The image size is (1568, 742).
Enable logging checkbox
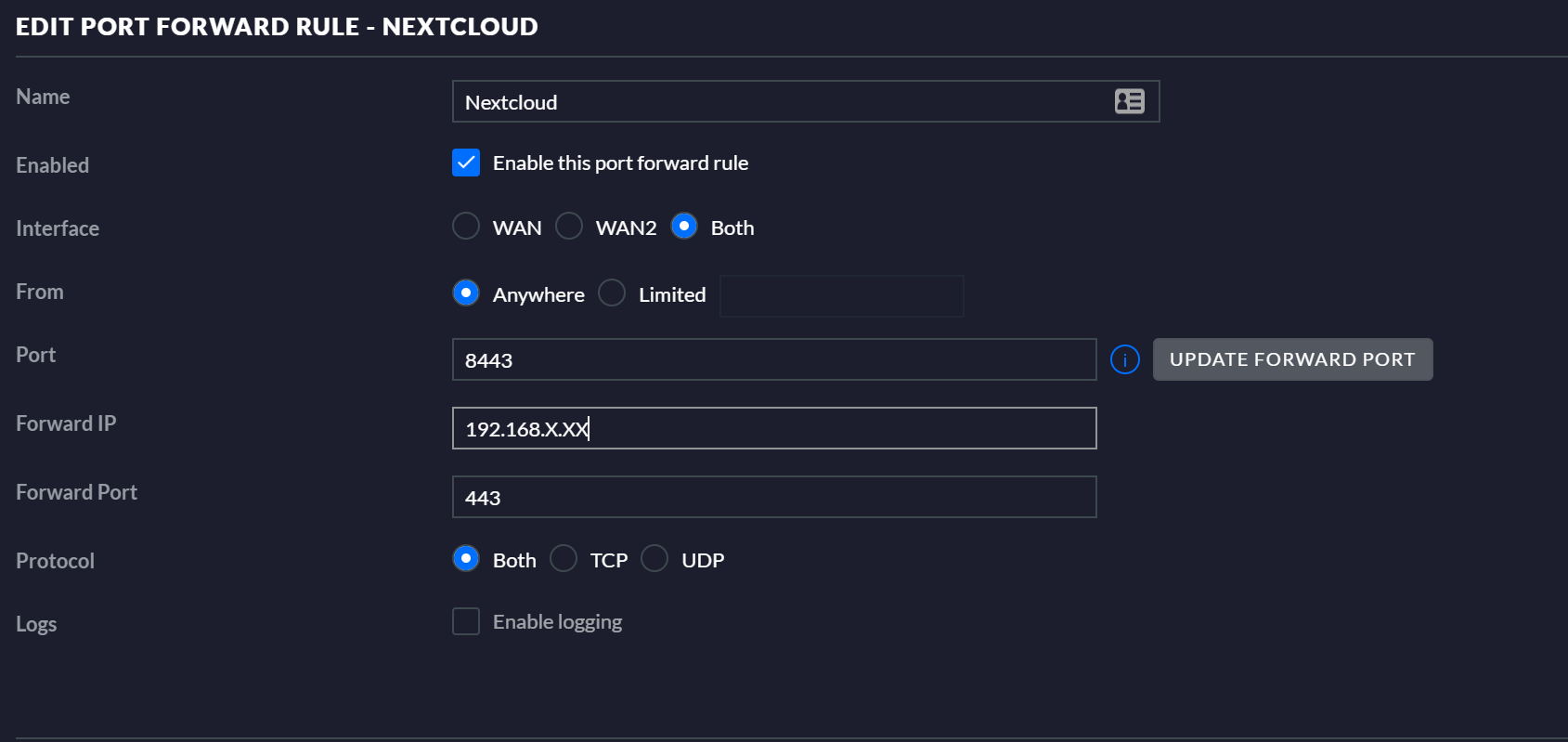pyautogui.click(x=466, y=621)
